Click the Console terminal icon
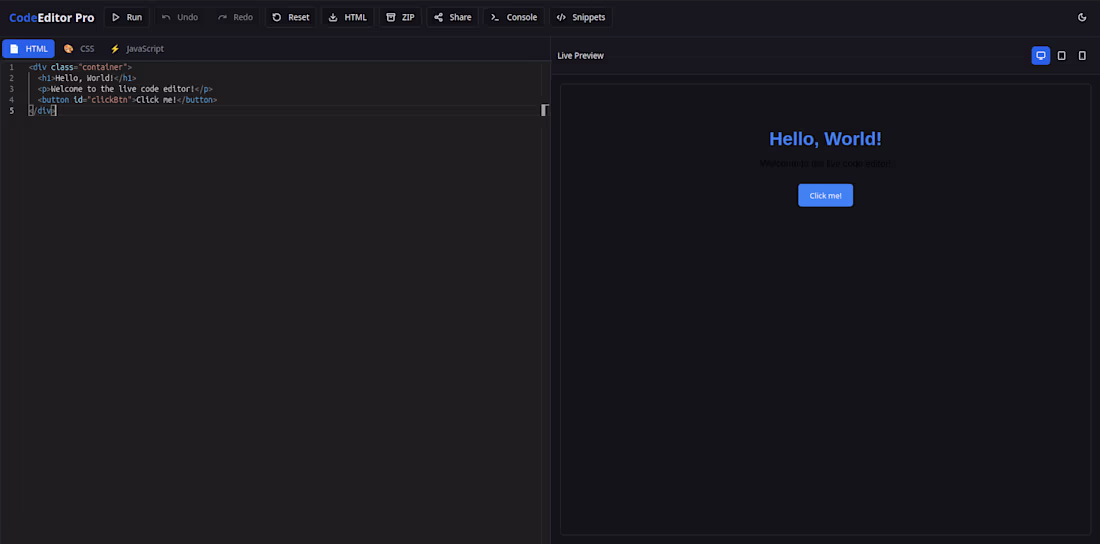Screen dimensions: 1100x544 pyautogui.click(x=495, y=18)
